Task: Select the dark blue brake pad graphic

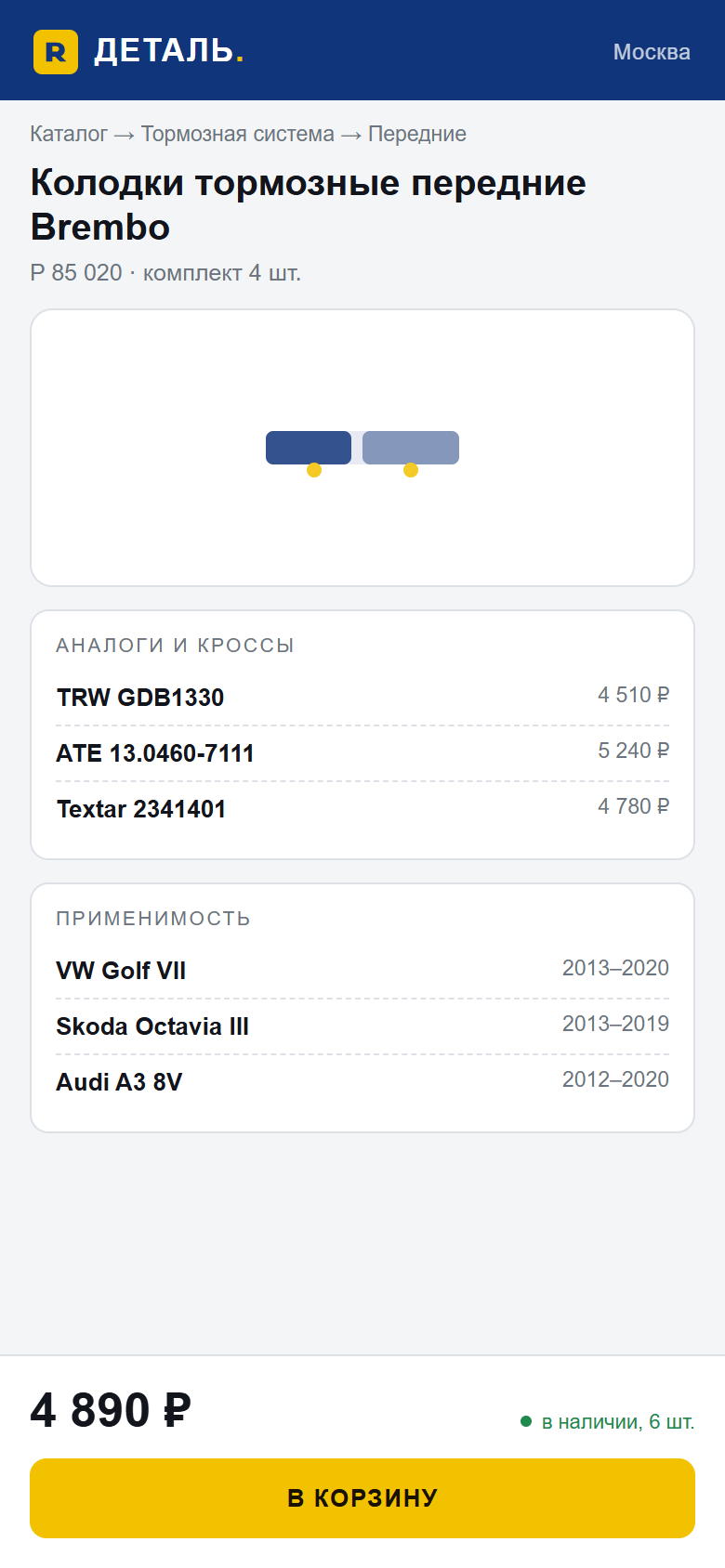Action: (x=309, y=448)
